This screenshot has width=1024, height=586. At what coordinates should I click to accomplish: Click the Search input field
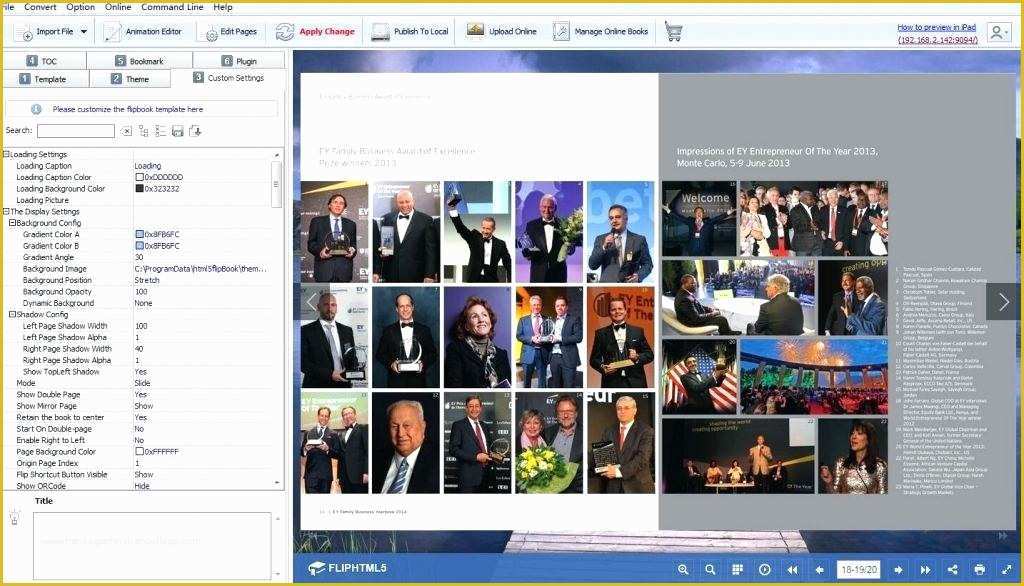point(76,131)
